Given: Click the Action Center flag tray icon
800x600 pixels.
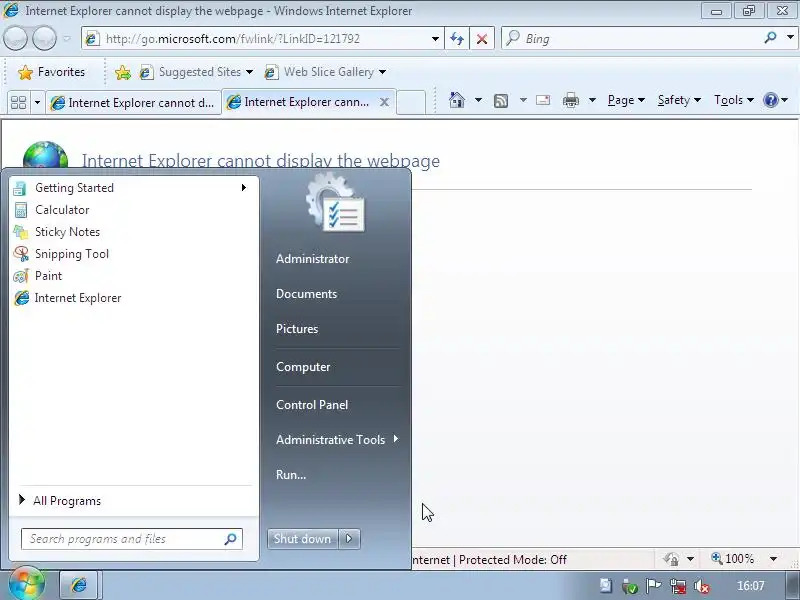Looking at the screenshot, I should [x=654, y=586].
